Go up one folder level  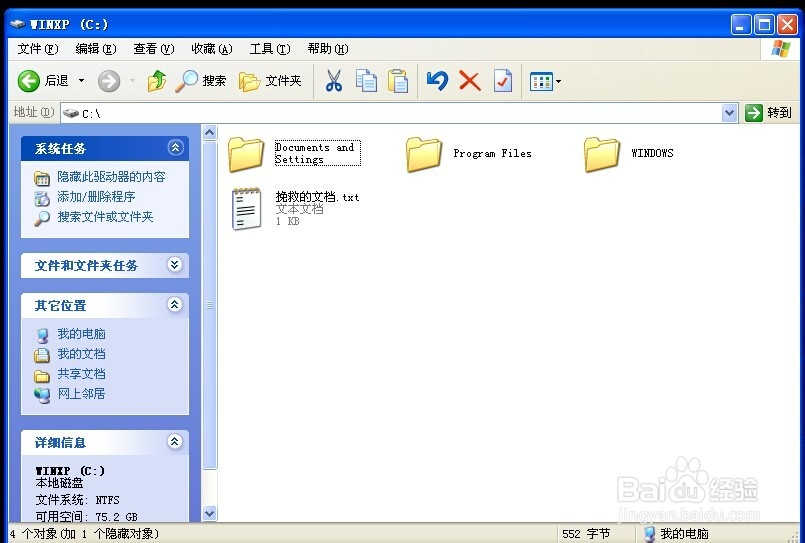coord(157,81)
